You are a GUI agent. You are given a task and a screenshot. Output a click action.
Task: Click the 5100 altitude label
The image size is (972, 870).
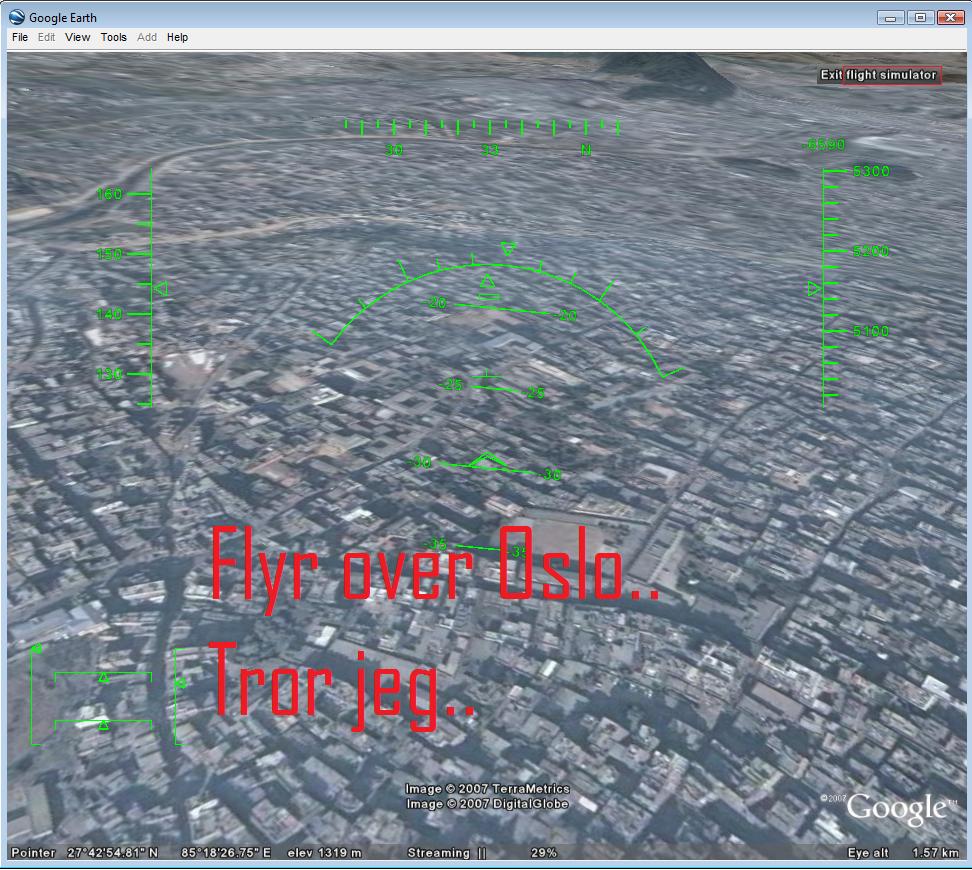click(871, 331)
